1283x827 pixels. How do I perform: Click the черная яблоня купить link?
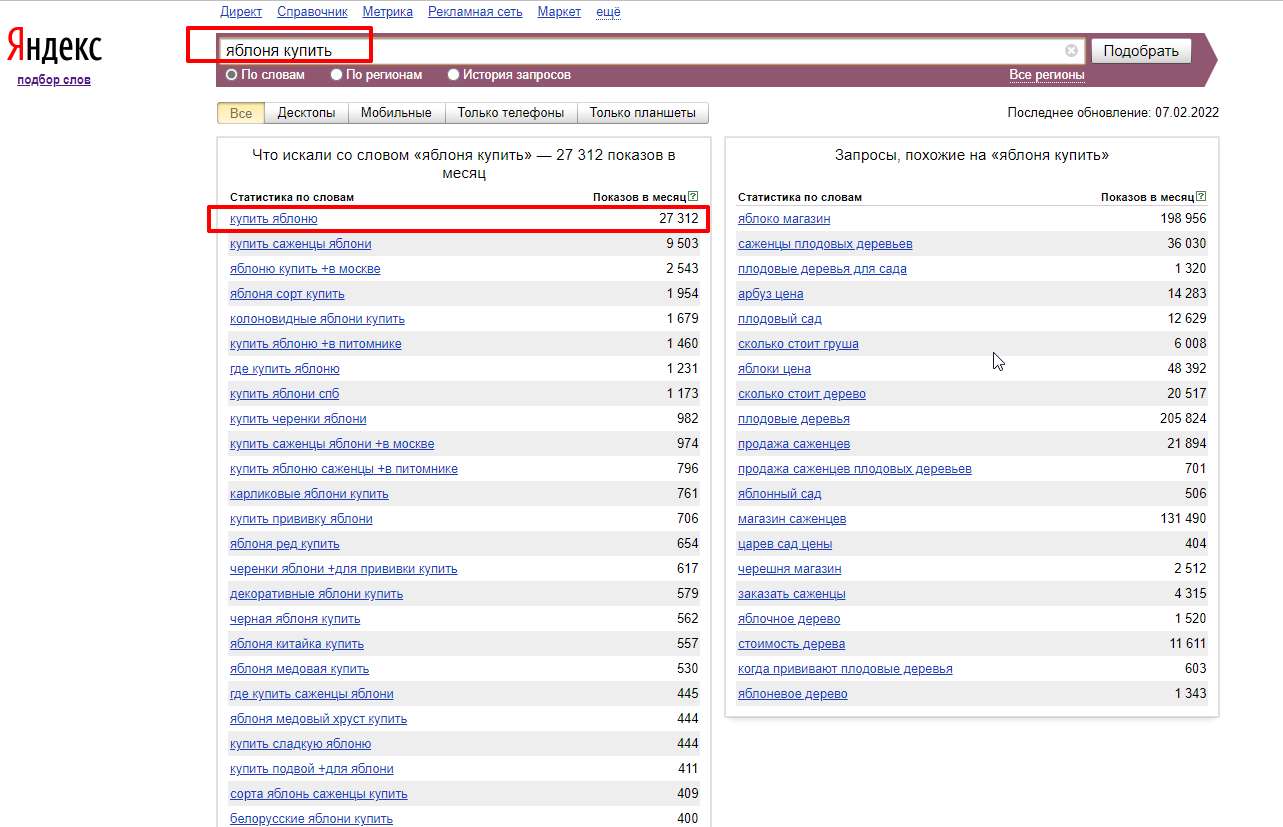point(295,619)
